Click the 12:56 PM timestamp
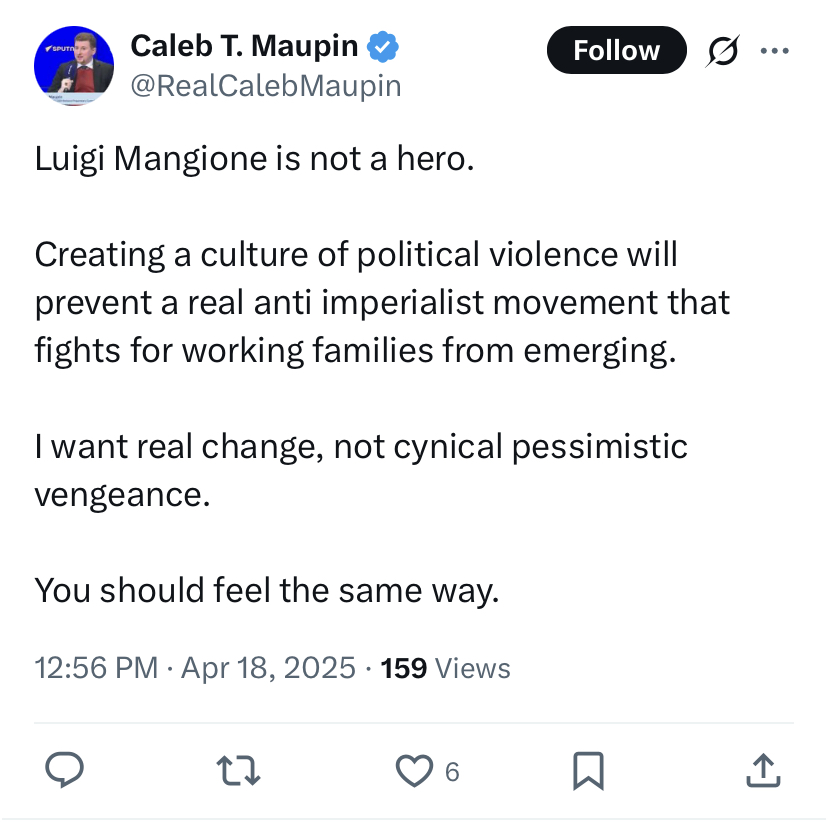Screen dimensions: 828x822 pos(97,668)
